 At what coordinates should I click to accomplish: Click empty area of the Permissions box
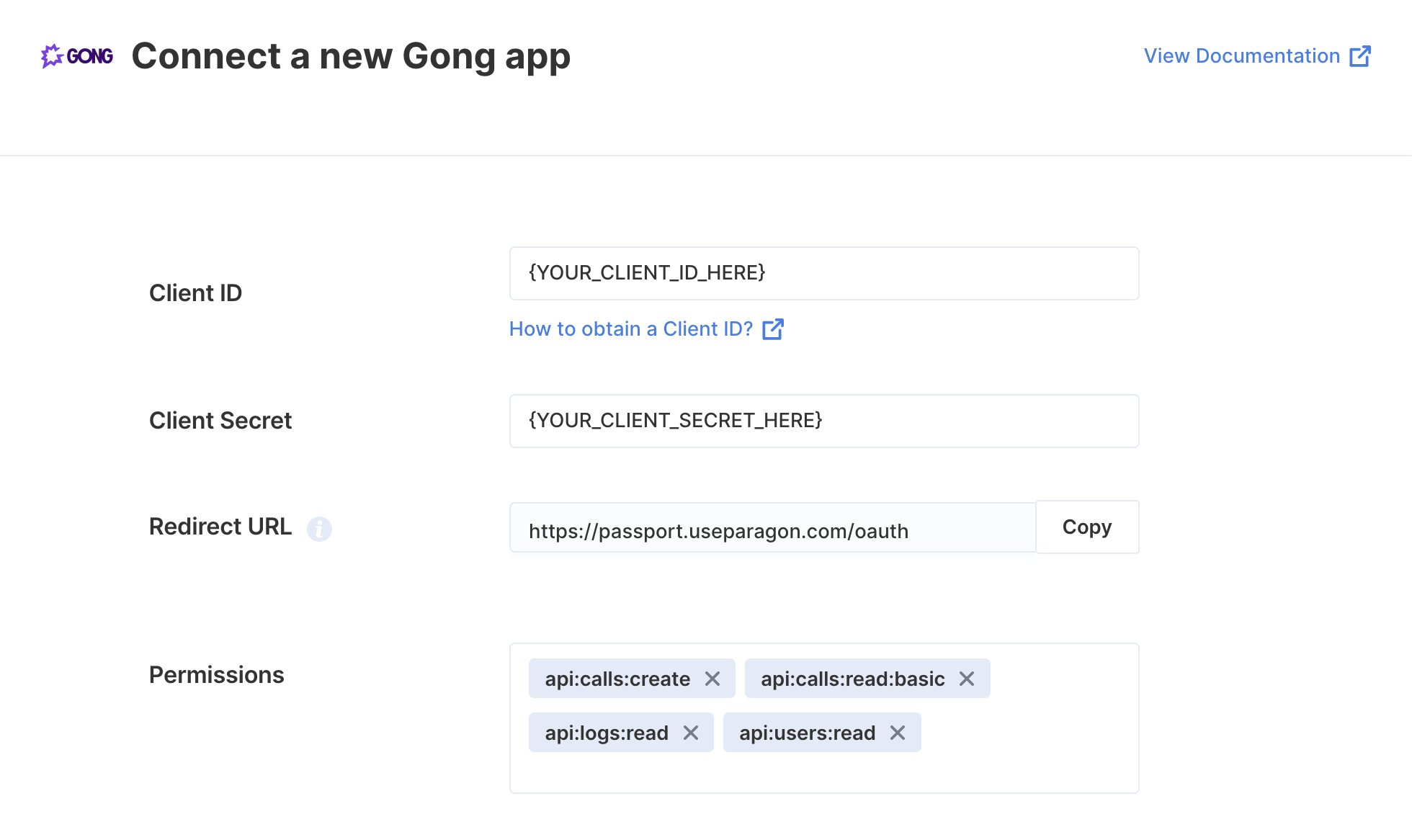coord(1030,764)
